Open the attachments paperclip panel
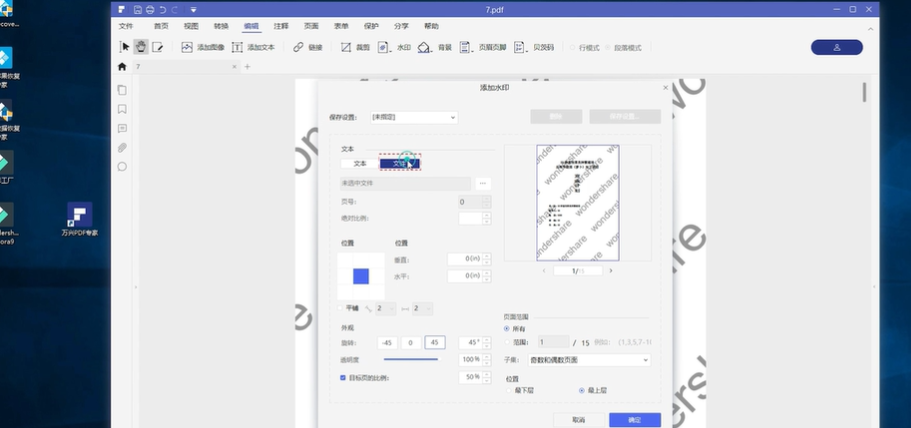The width and height of the screenshot is (911, 428). click(x=122, y=148)
